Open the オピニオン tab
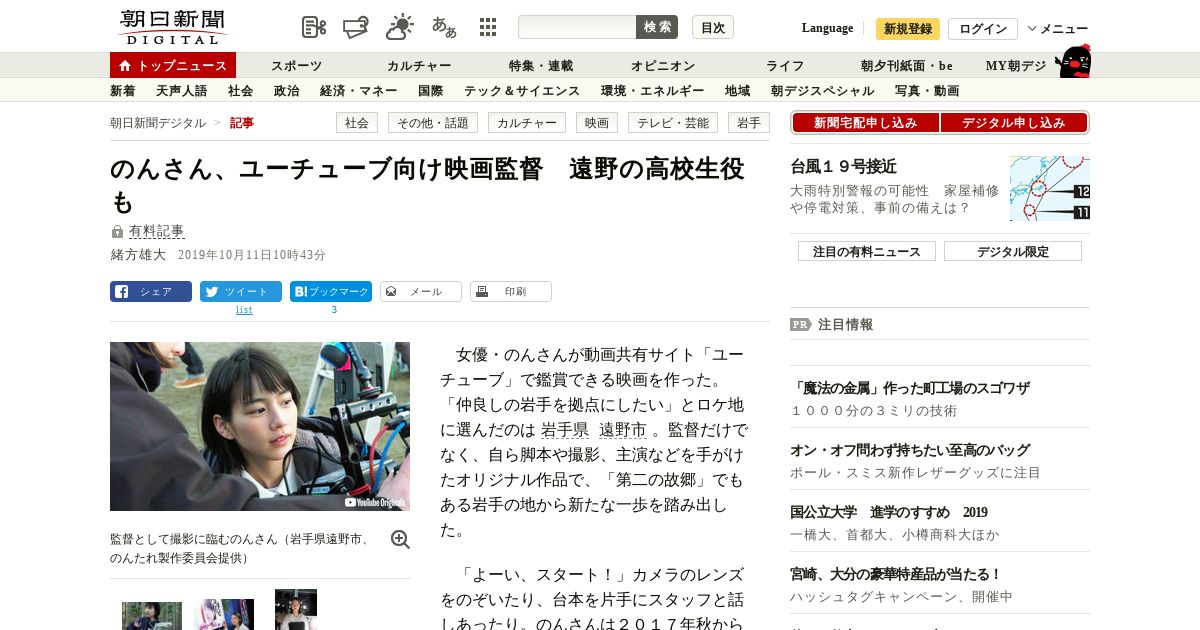The image size is (1200, 630). point(663,66)
